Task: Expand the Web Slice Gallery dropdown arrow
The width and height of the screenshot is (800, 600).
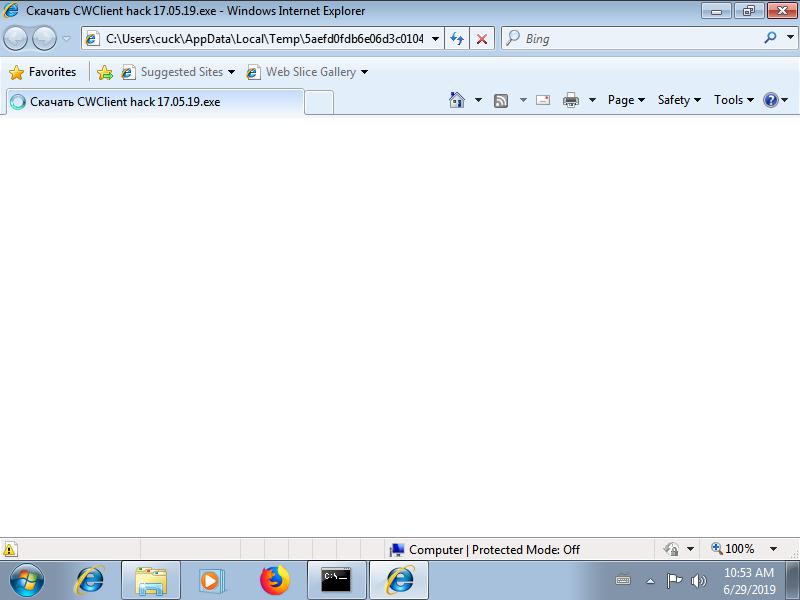Action: click(364, 72)
